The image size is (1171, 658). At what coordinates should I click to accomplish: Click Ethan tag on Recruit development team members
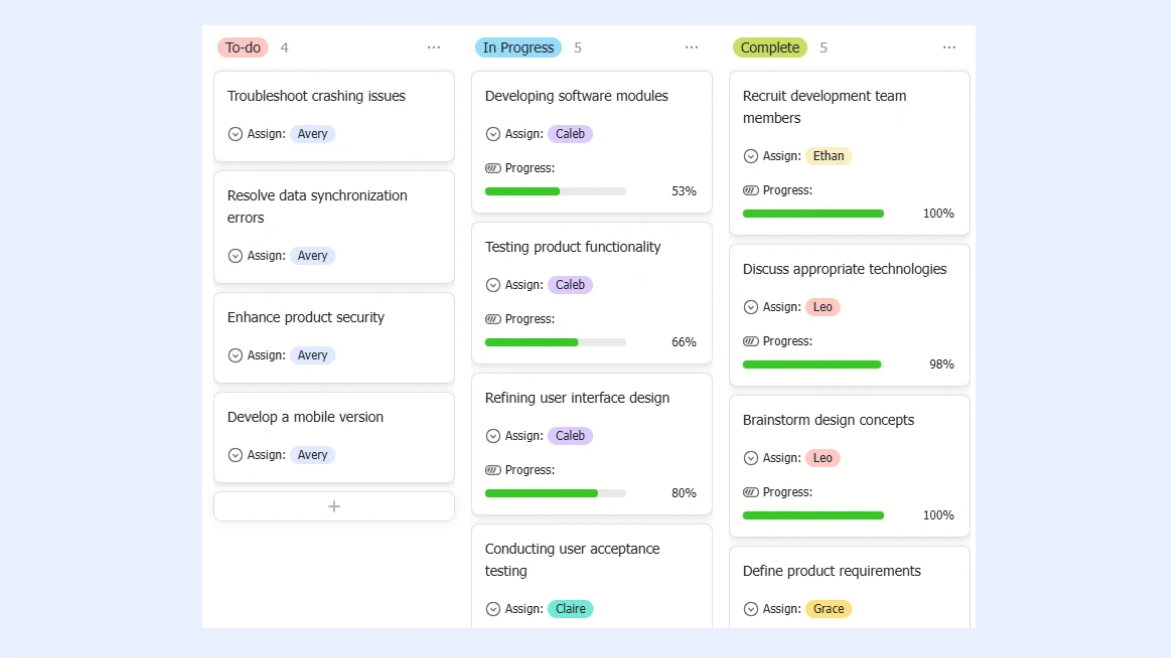[x=828, y=156]
